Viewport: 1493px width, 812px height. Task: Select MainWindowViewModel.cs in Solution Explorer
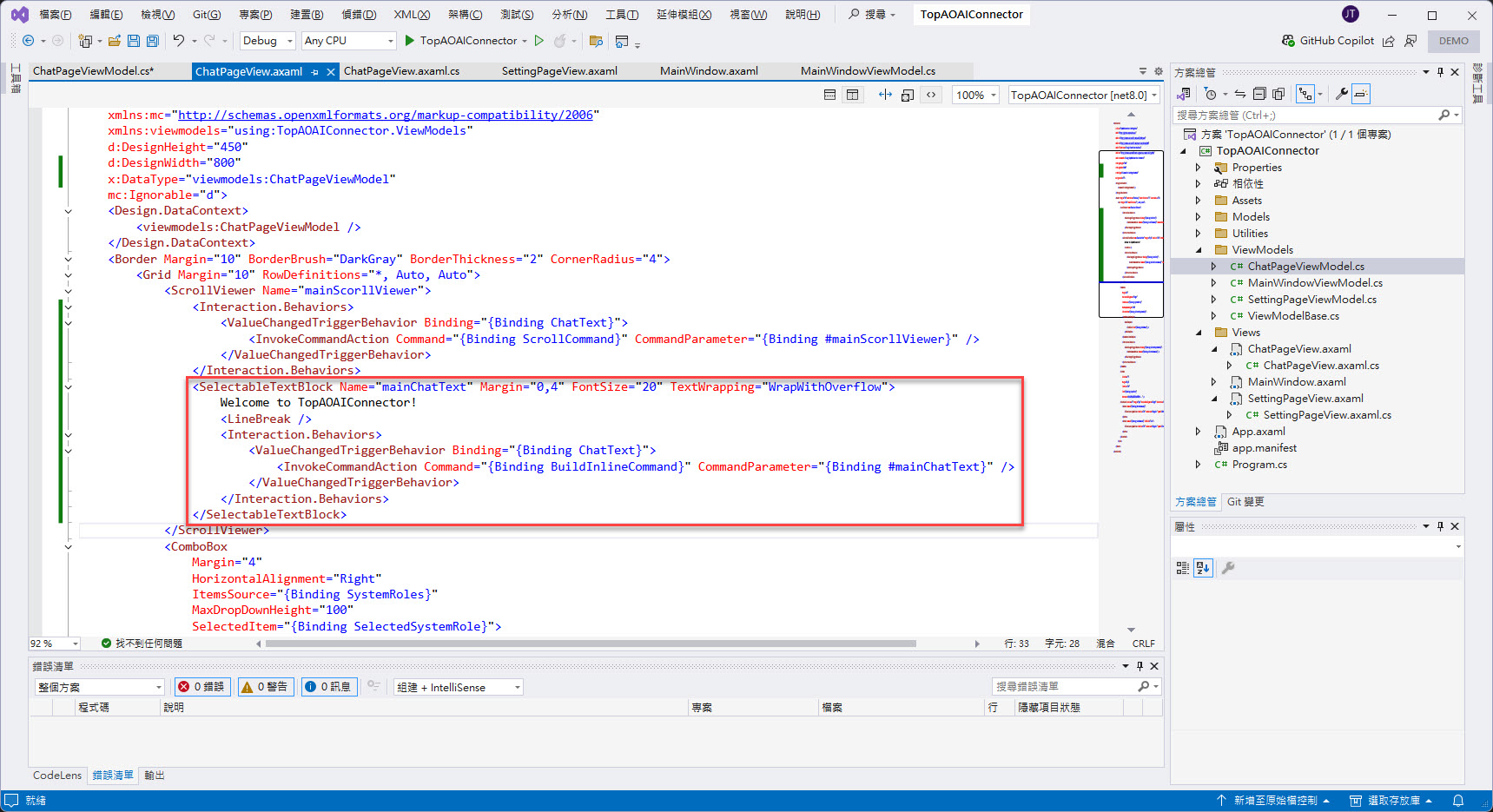click(x=1315, y=283)
